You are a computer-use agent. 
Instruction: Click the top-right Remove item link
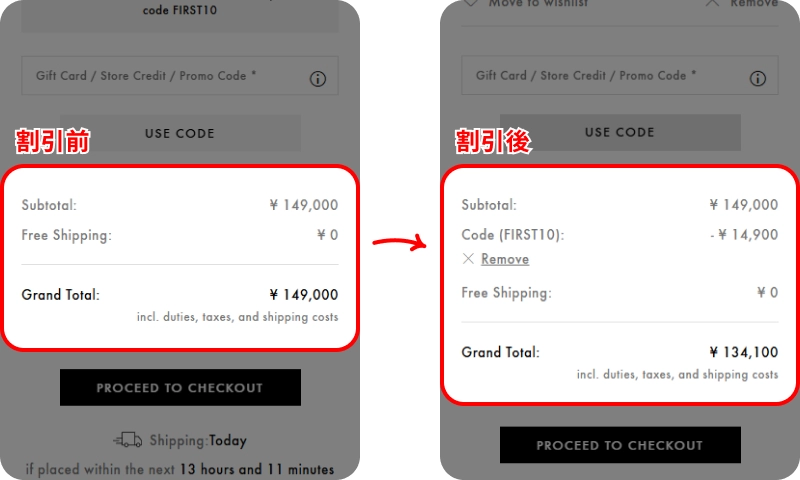pos(754,4)
